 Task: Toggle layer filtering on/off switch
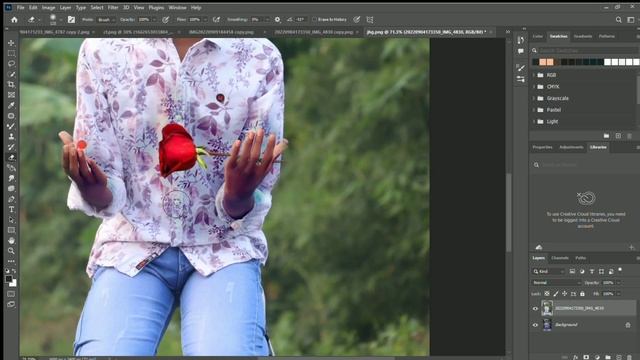(620, 270)
